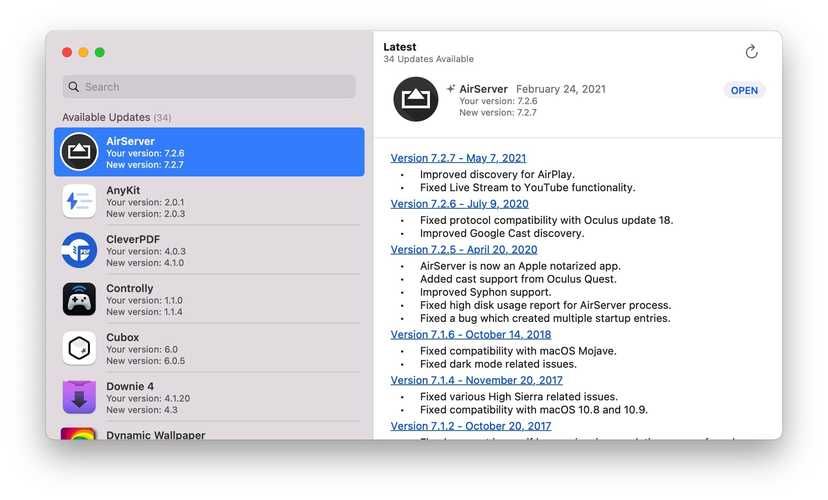Click the February 24, 2021 date
Screen dimensions: 828x500
561,89
